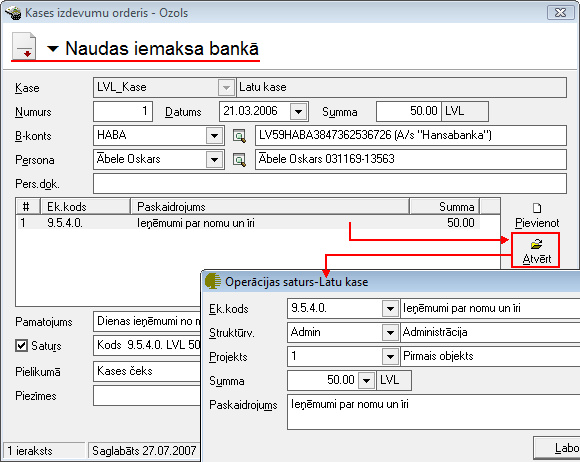
Task: Open the B-konts HABA dropdown
Action: tap(215, 136)
